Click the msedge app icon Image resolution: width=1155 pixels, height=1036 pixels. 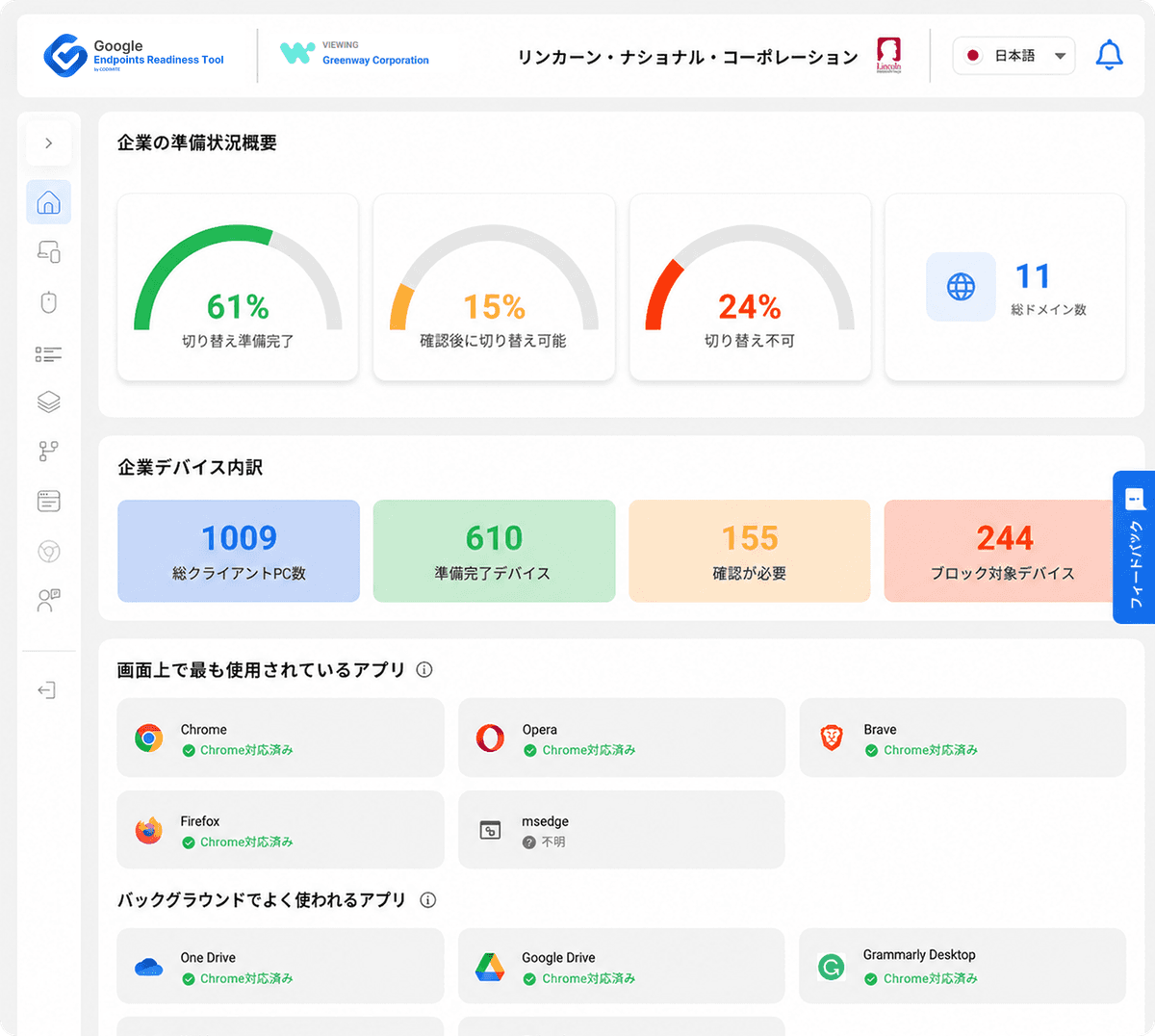pyautogui.click(x=490, y=830)
